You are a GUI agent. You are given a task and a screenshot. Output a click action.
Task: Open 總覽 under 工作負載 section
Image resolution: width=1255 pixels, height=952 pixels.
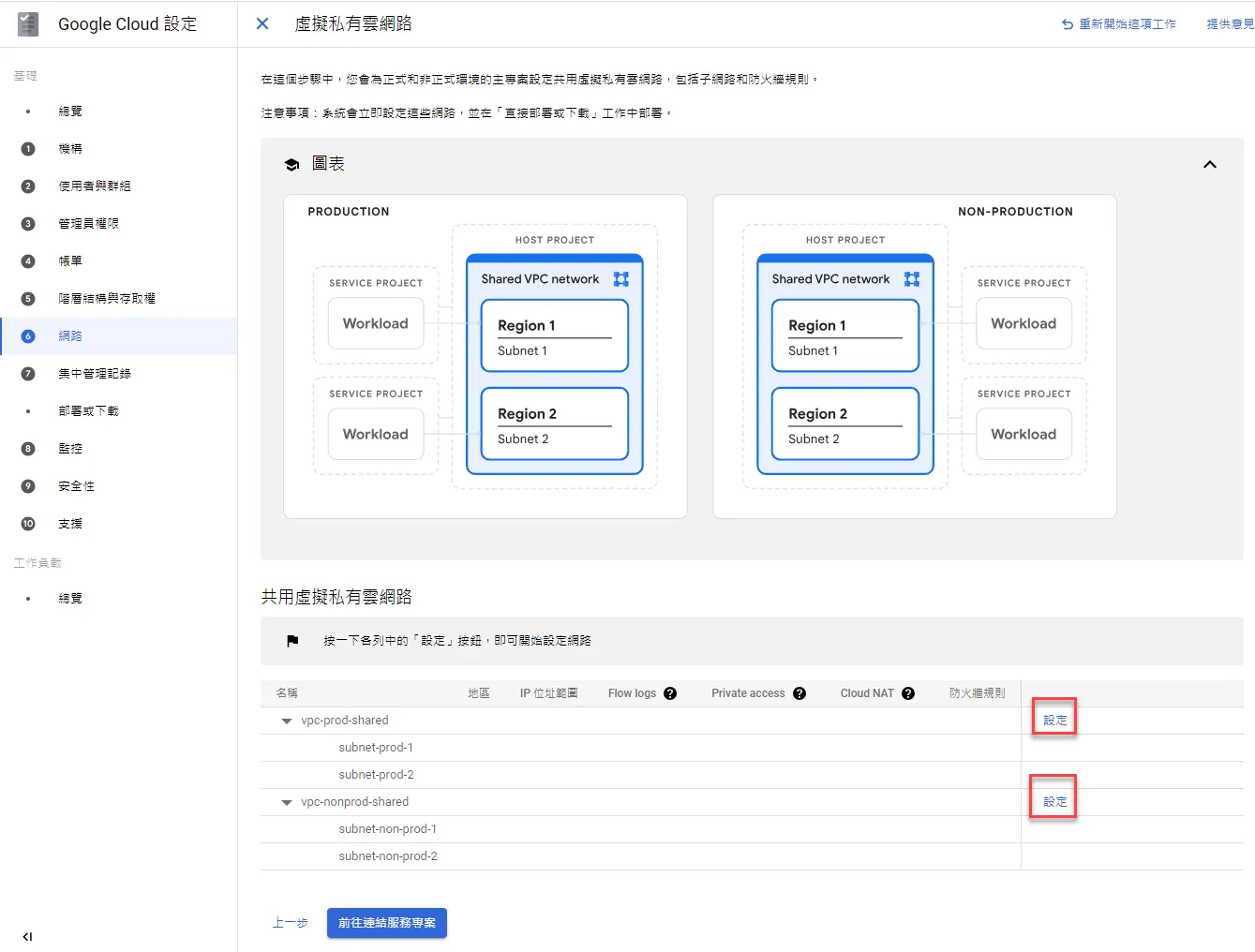click(x=70, y=599)
